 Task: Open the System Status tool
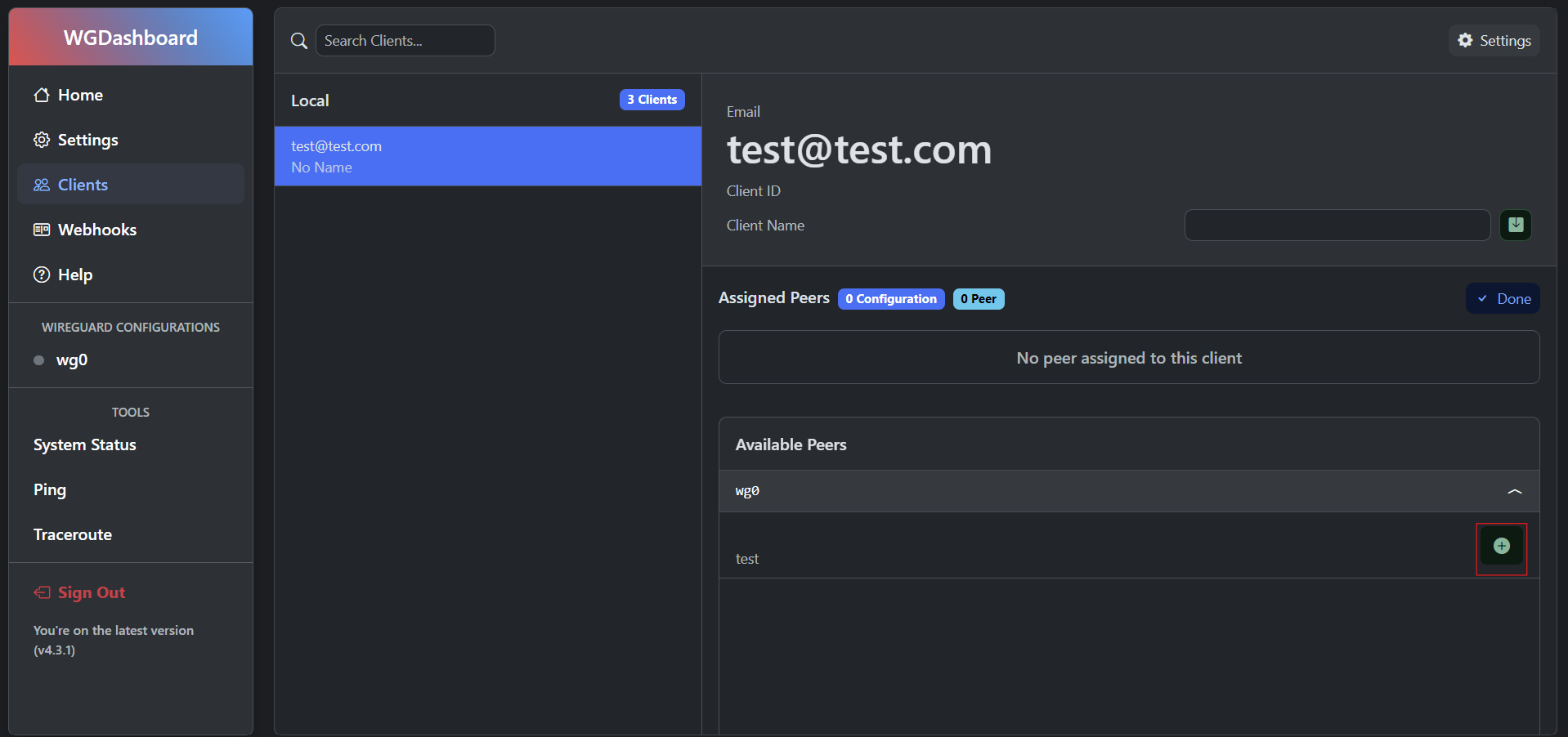(85, 445)
